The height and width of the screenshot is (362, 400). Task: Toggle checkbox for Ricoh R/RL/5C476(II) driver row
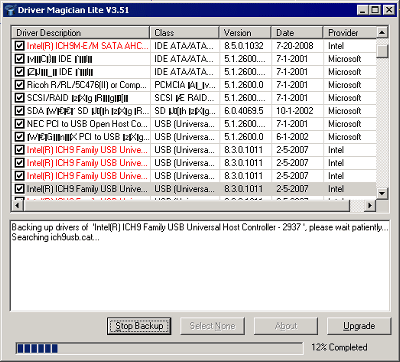point(20,85)
